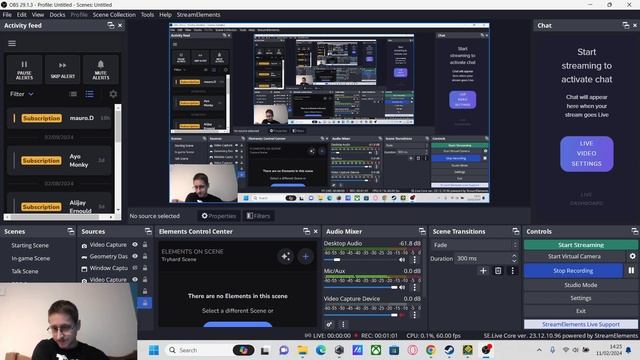
Task: Switch Activity feed to detailed list view
Action: (x=89, y=94)
